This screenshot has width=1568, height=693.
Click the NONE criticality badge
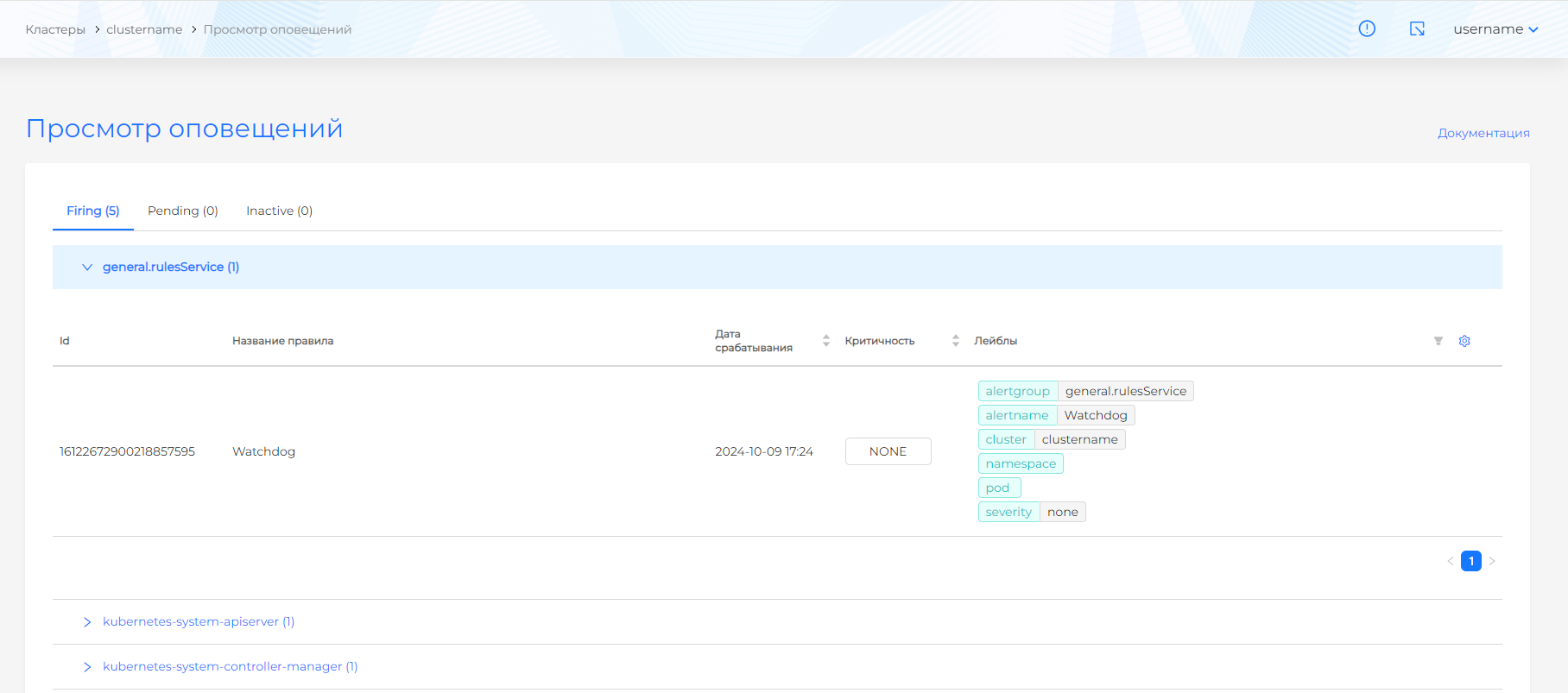(888, 451)
